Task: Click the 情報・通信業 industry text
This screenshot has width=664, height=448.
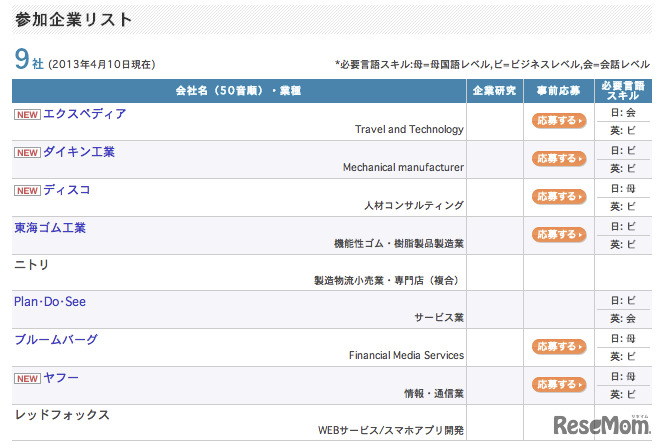Action: pyautogui.click(x=434, y=393)
